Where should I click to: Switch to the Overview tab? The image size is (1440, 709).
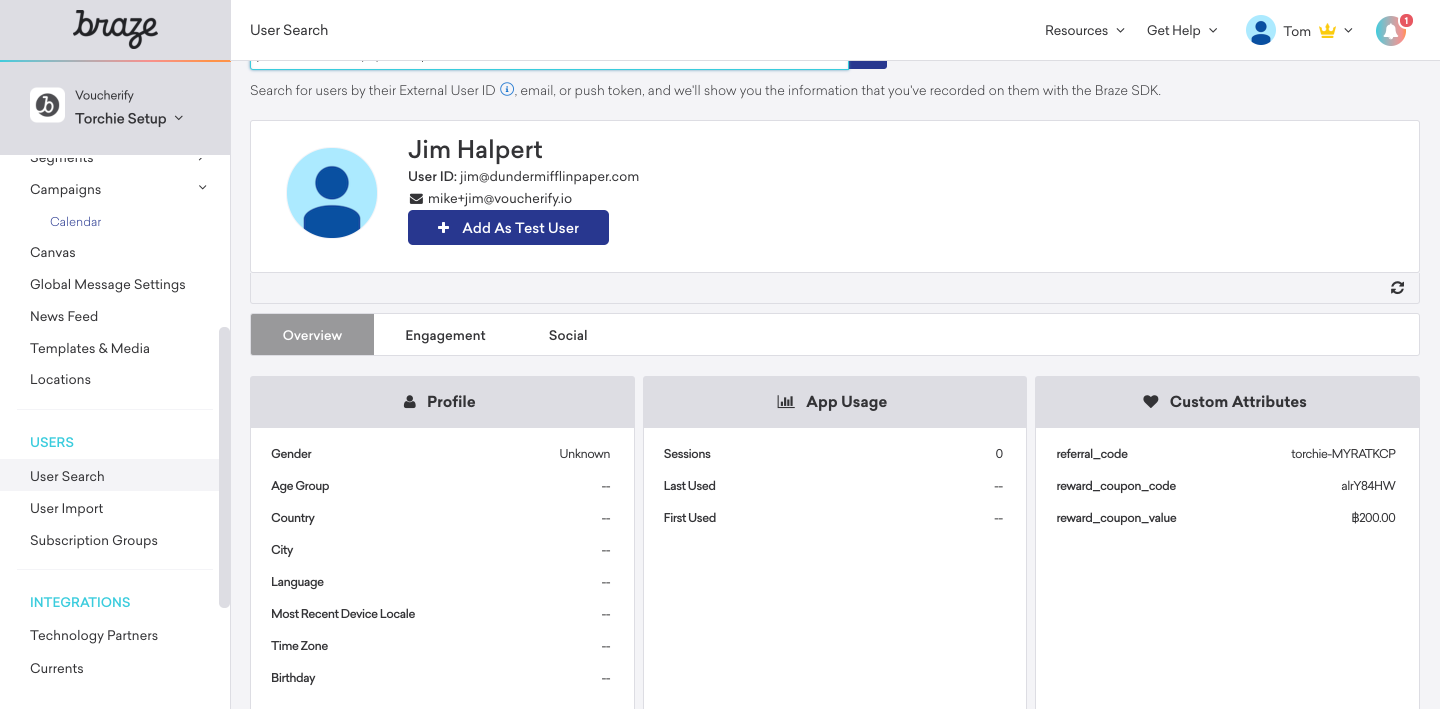pos(312,335)
